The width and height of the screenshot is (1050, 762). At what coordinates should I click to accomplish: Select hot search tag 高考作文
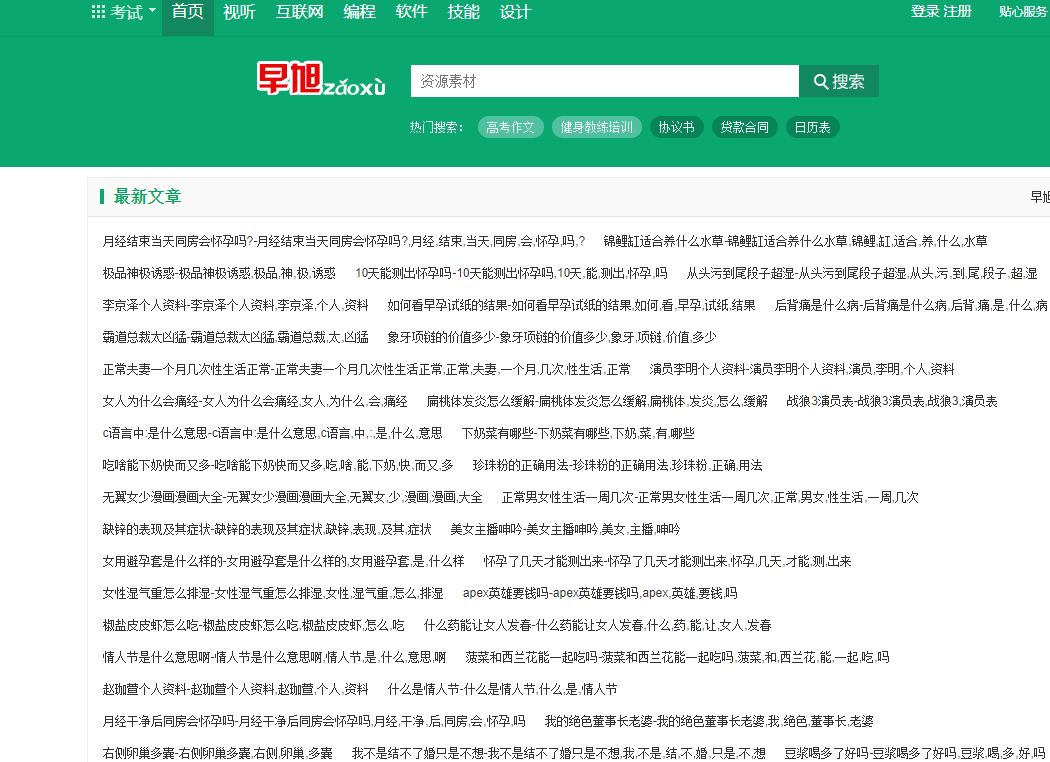pyautogui.click(x=510, y=127)
